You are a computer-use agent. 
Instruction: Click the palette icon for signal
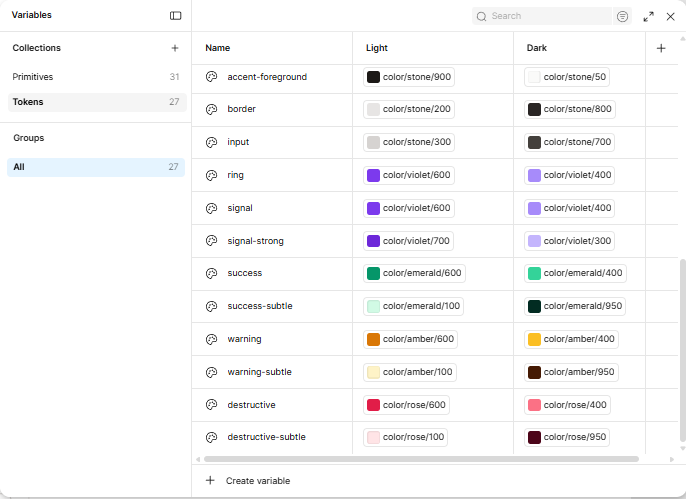pos(212,208)
